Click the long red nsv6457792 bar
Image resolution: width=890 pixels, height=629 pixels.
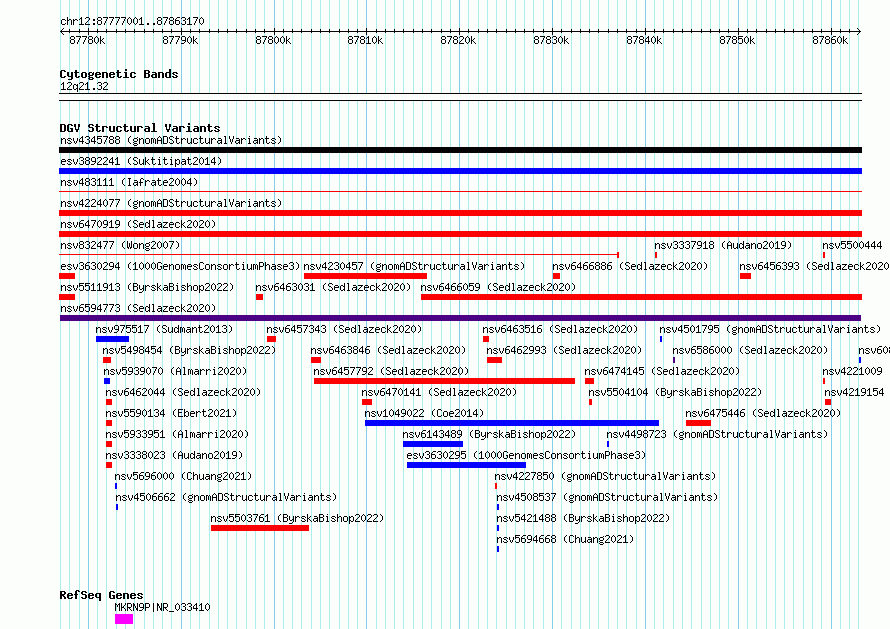tap(444, 381)
